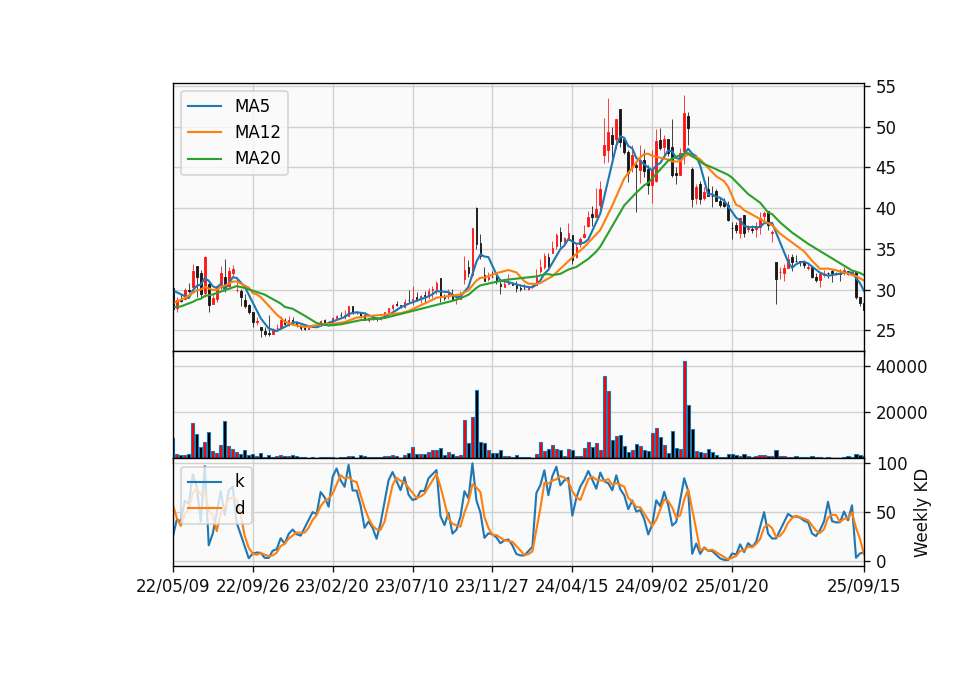Click the 23/07/10 date axis label

[412, 586]
